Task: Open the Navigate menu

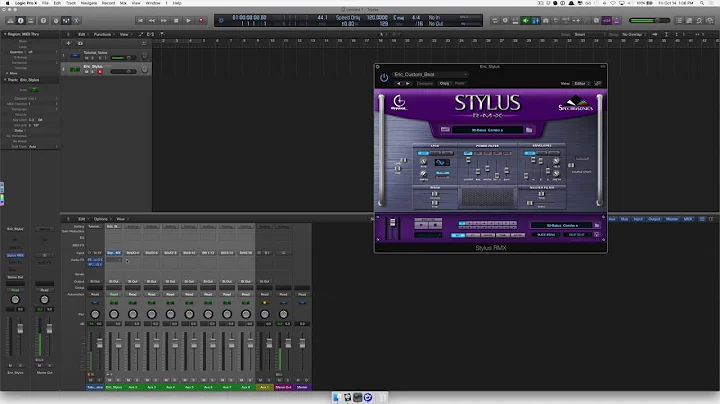Action: [x=89, y=3]
